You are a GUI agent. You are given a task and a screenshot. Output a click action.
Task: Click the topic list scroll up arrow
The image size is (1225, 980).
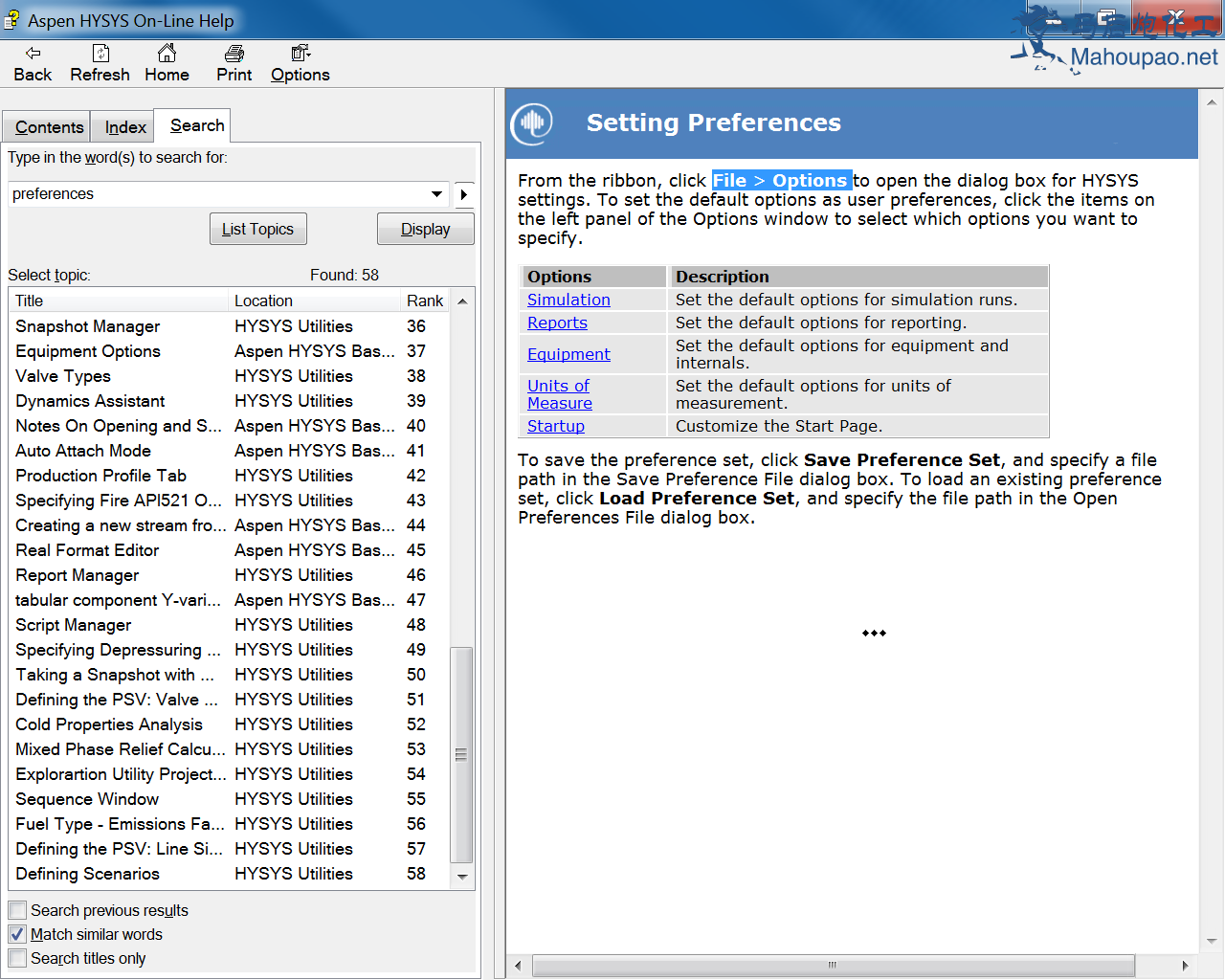pyautogui.click(x=462, y=301)
